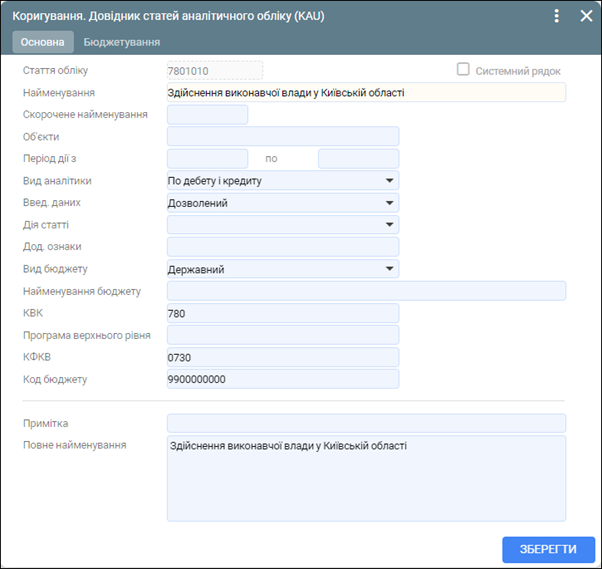This screenshot has height=569, width=602.
Task: Click the Повне найменування text area
Action: click(x=366, y=478)
